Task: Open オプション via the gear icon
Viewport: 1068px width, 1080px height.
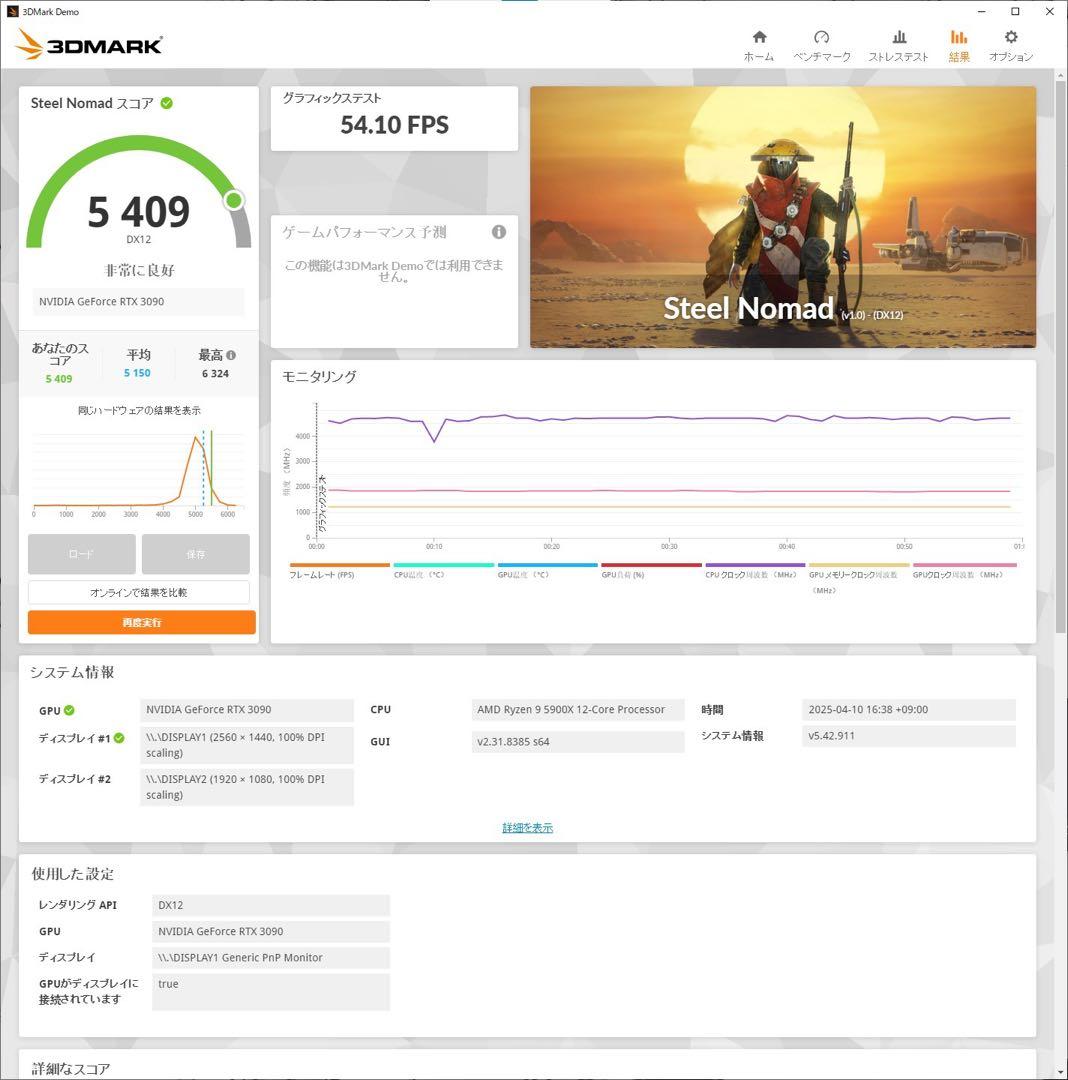Action: (x=1010, y=44)
